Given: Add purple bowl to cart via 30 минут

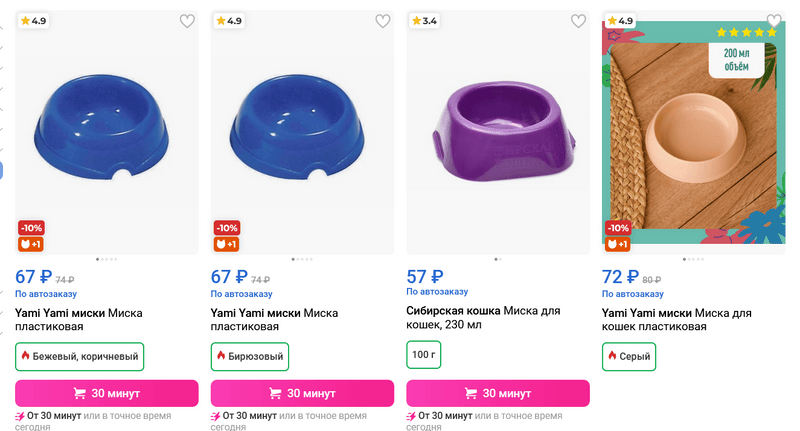Looking at the screenshot, I should (x=498, y=393).
